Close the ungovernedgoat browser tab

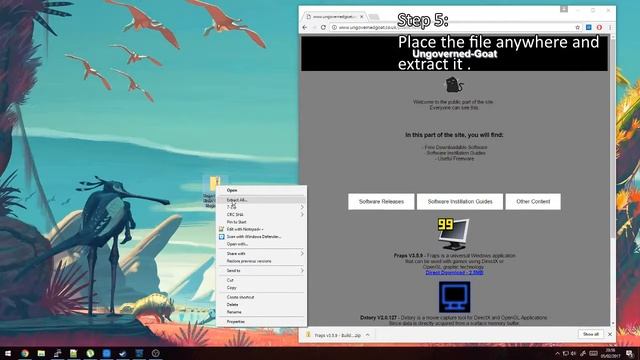(361, 17)
